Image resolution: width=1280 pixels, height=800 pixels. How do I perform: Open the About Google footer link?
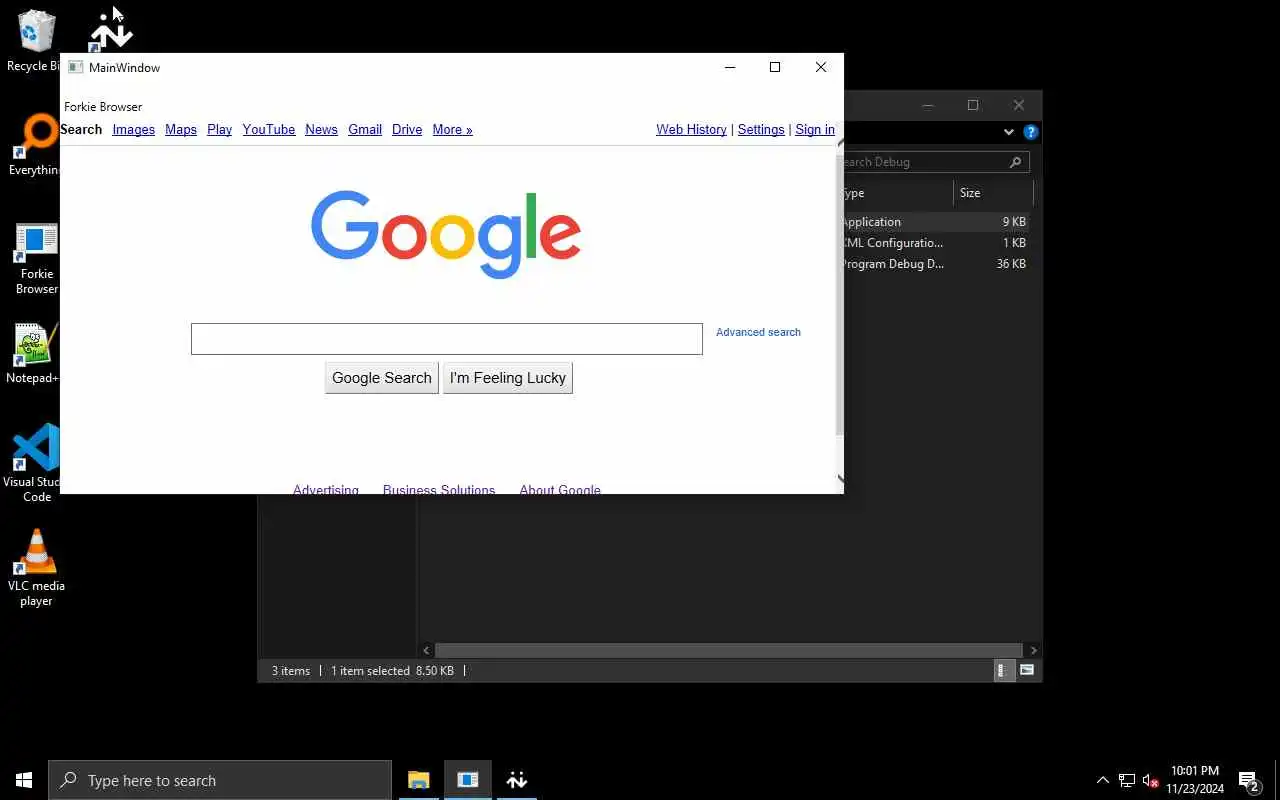(x=560, y=489)
